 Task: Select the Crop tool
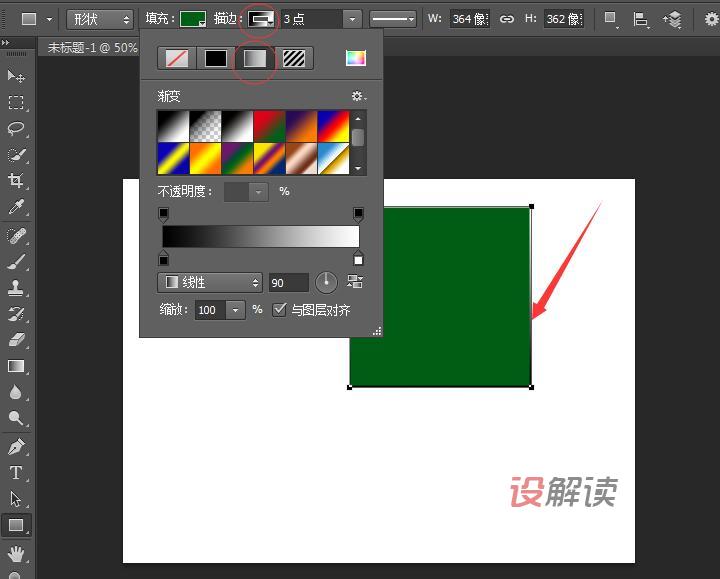pos(16,181)
